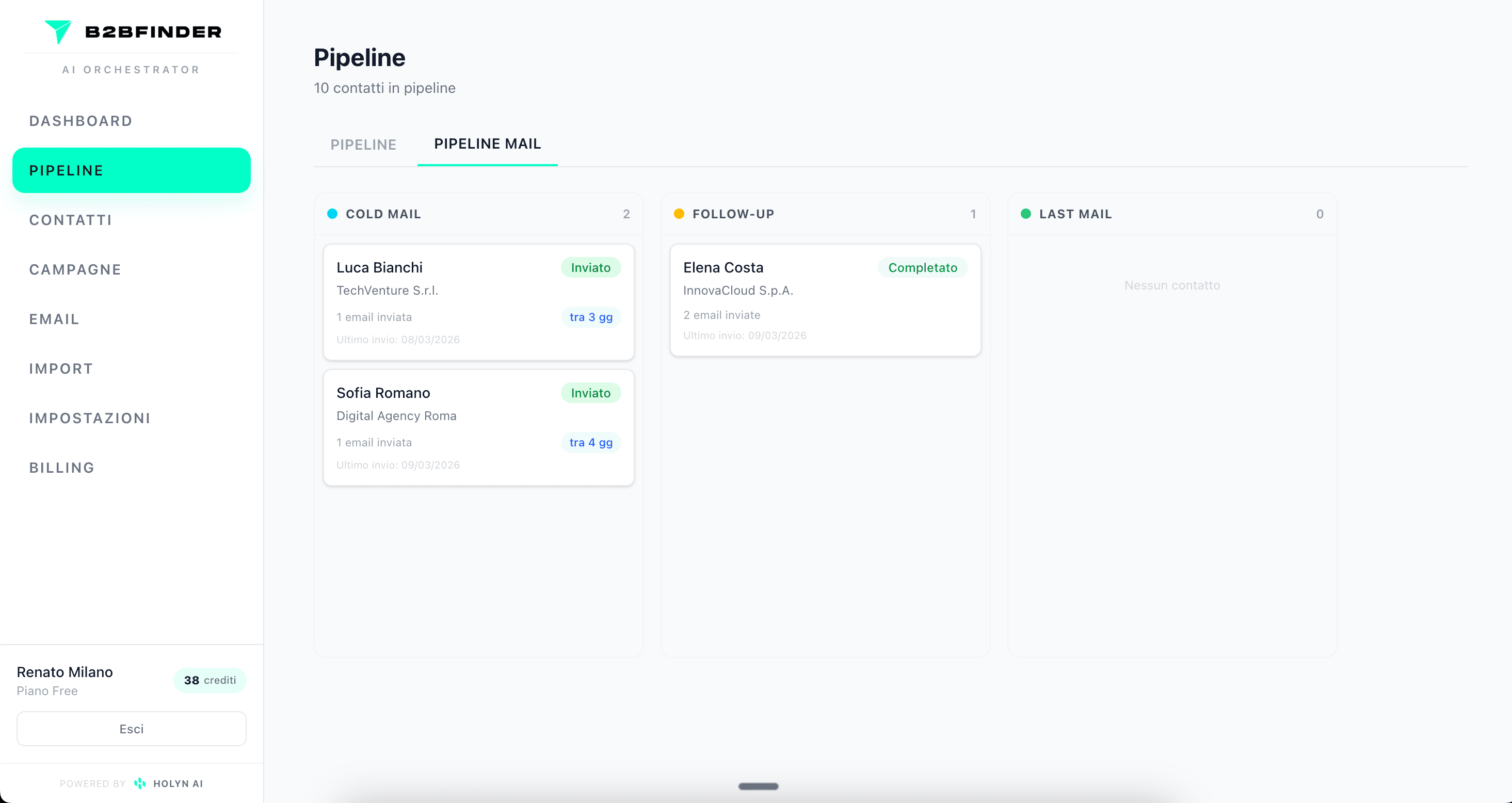Click the Follow-Up yellow status dot
The width and height of the screenshot is (1512, 803).
click(680, 214)
